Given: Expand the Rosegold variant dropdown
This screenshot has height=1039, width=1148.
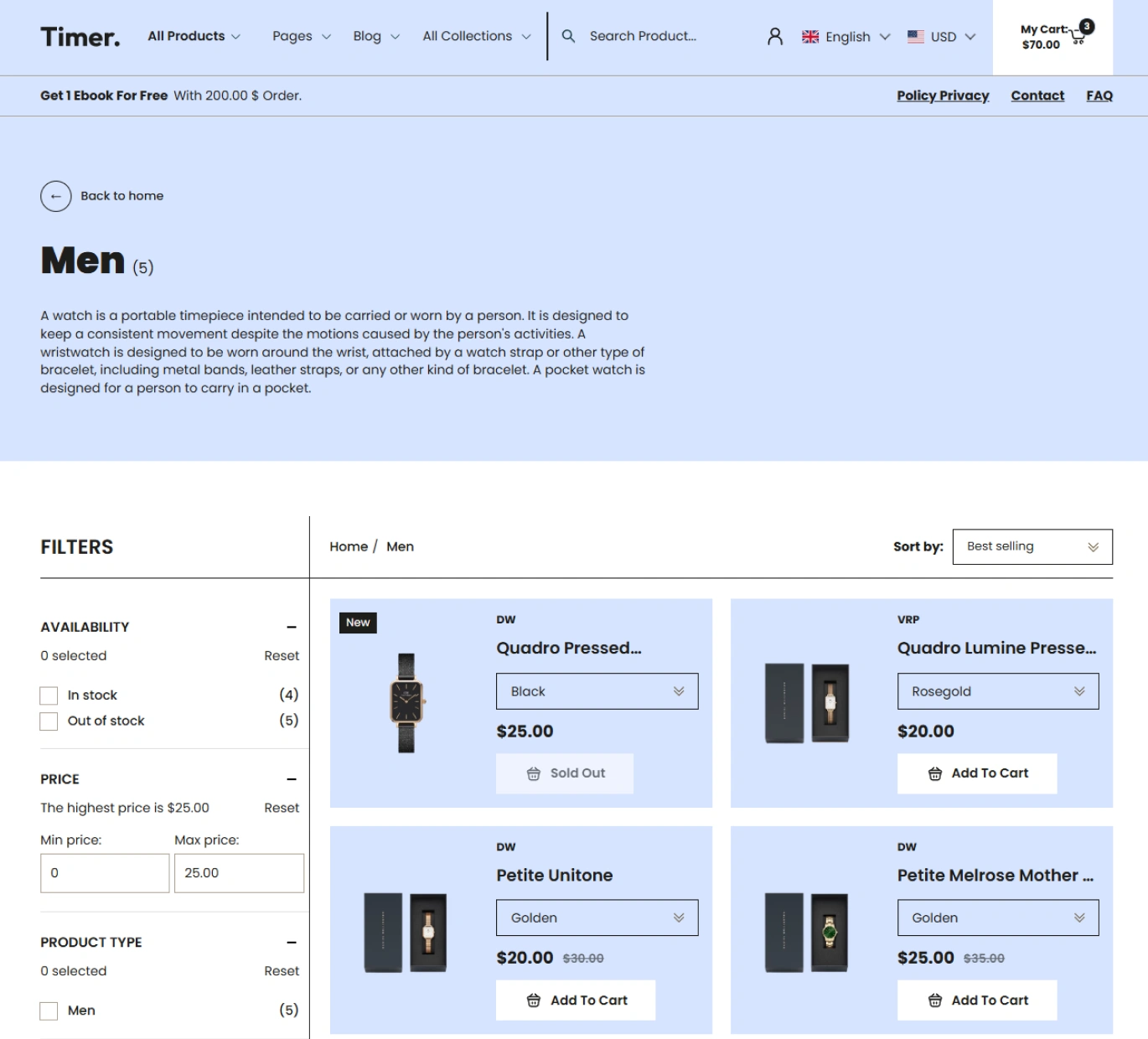Looking at the screenshot, I should click(x=997, y=691).
